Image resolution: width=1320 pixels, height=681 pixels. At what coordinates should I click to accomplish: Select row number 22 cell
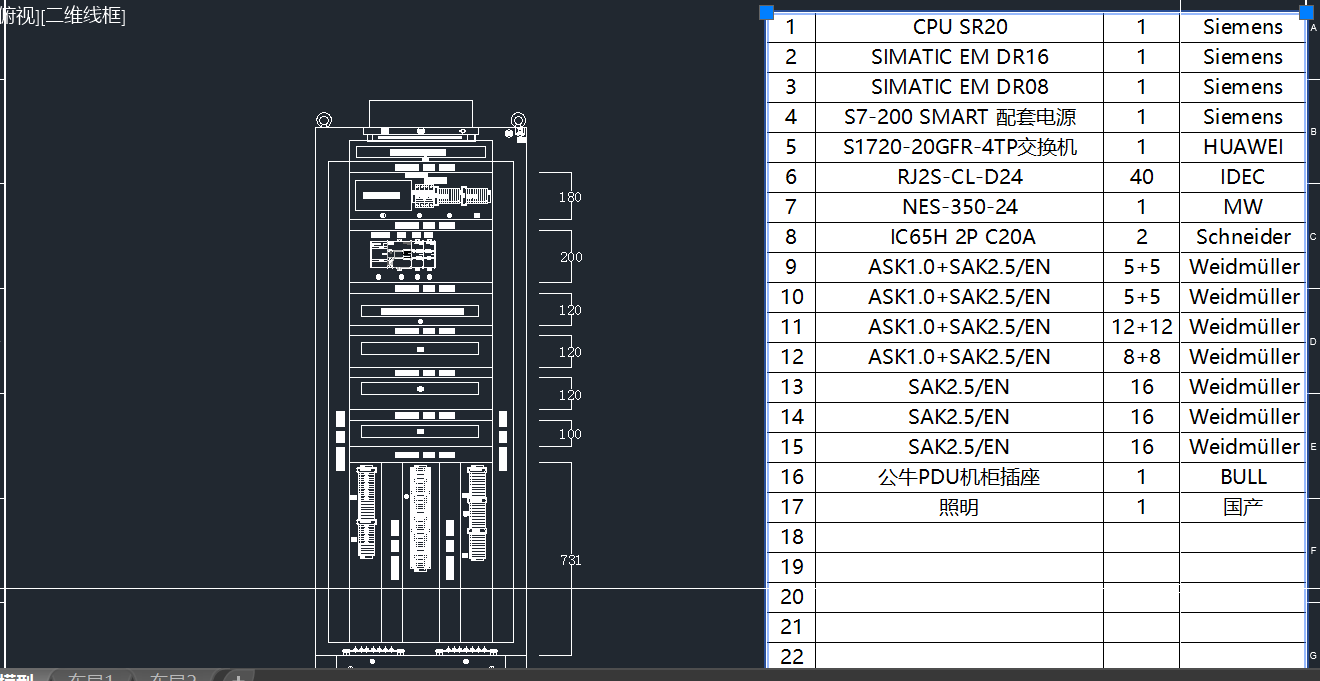(x=792, y=657)
